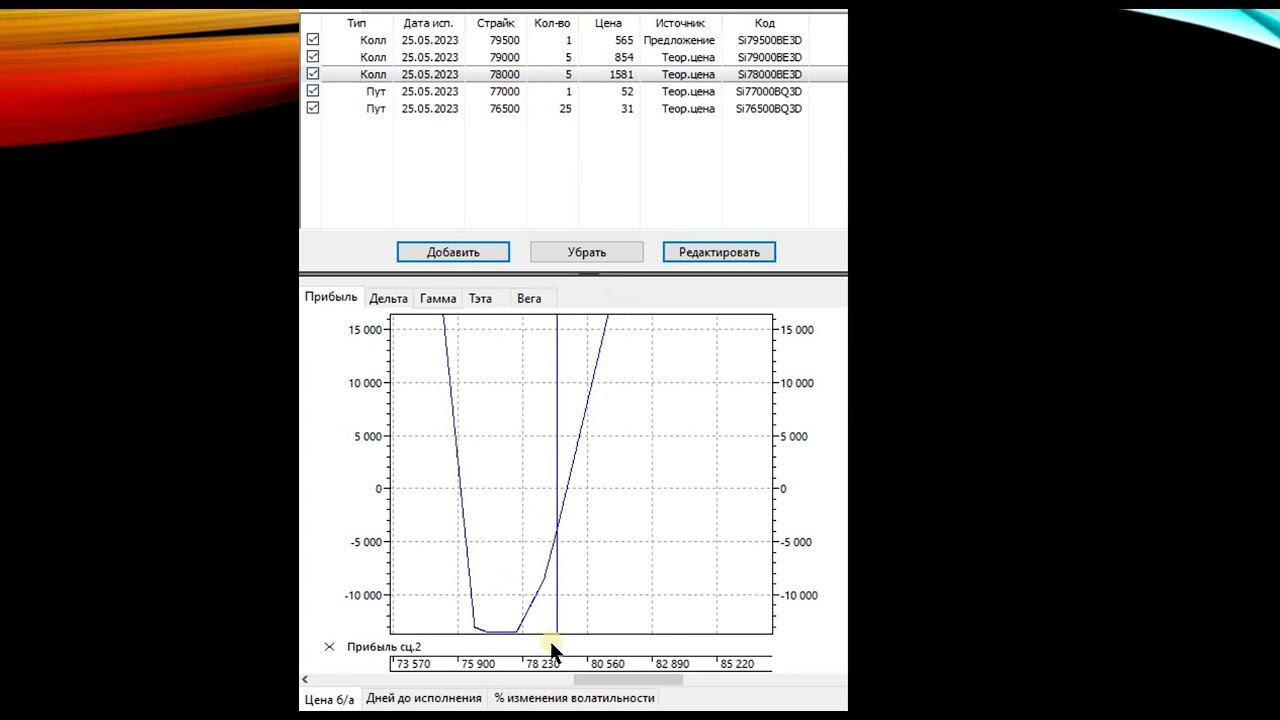Viewport: 1280px width, 720px height.
Task: Sort by the Страйк column header
Action: [496, 23]
